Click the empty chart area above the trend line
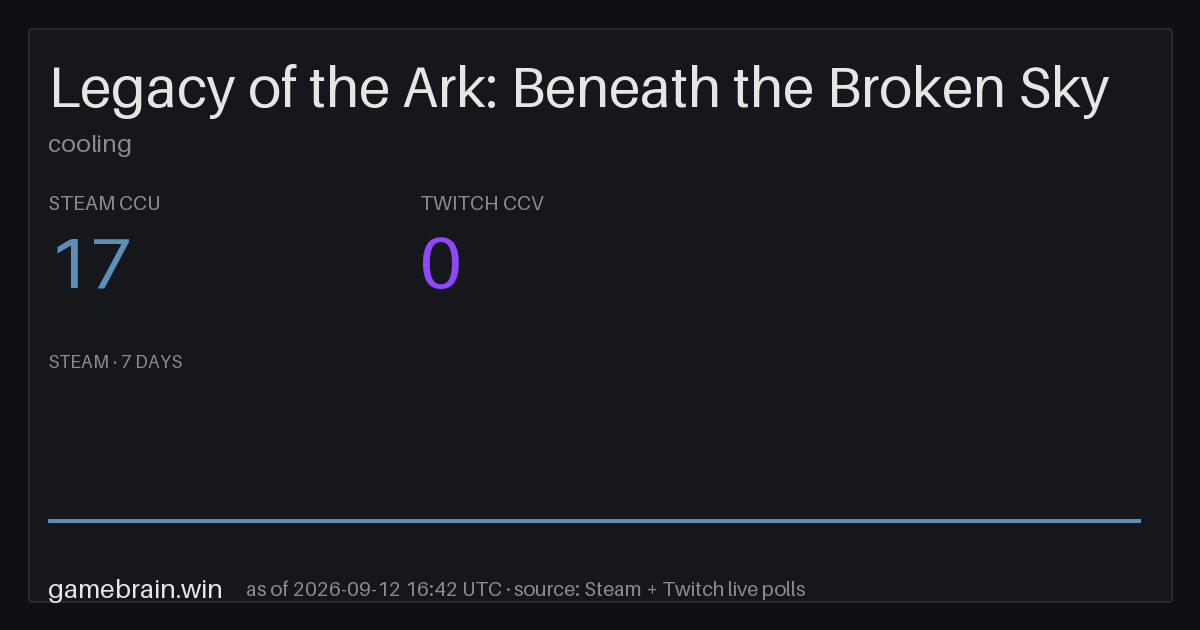The width and height of the screenshot is (1200, 630). coord(594,445)
